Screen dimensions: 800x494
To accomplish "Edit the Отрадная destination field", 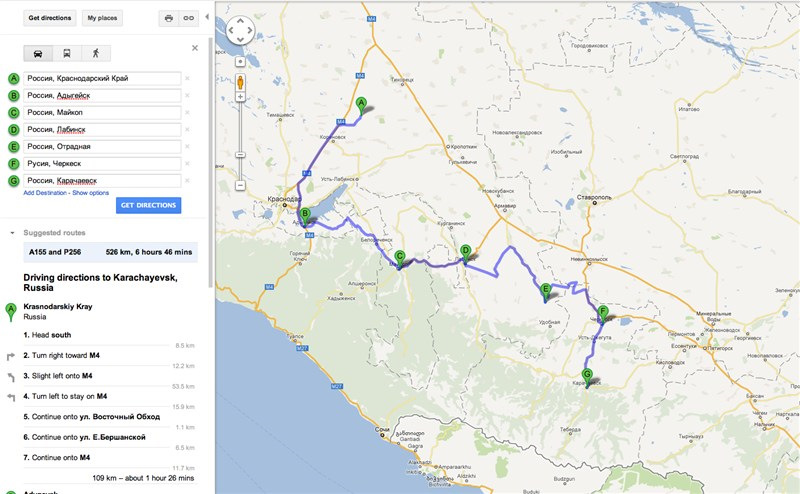I will click(x=102, y=146).
